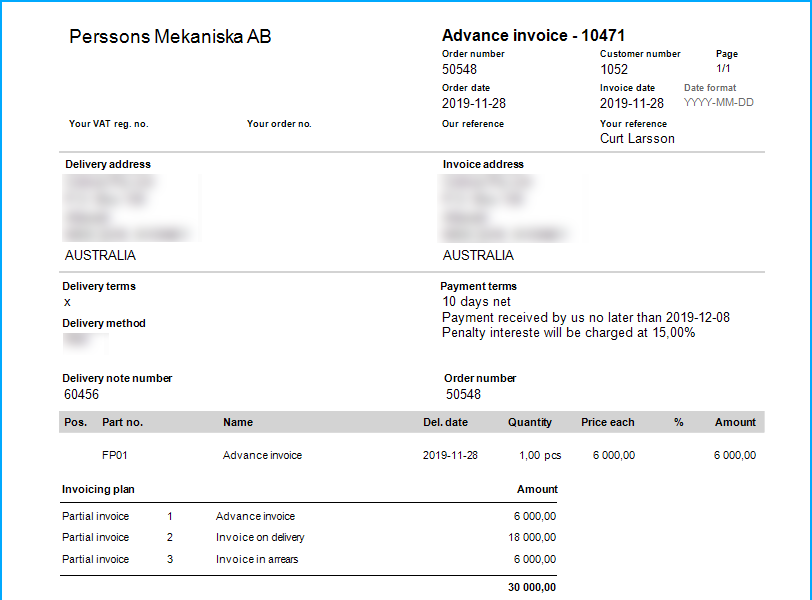
Task: Click the penalty interest 15,00% line
Action: [x=568, y=333]
